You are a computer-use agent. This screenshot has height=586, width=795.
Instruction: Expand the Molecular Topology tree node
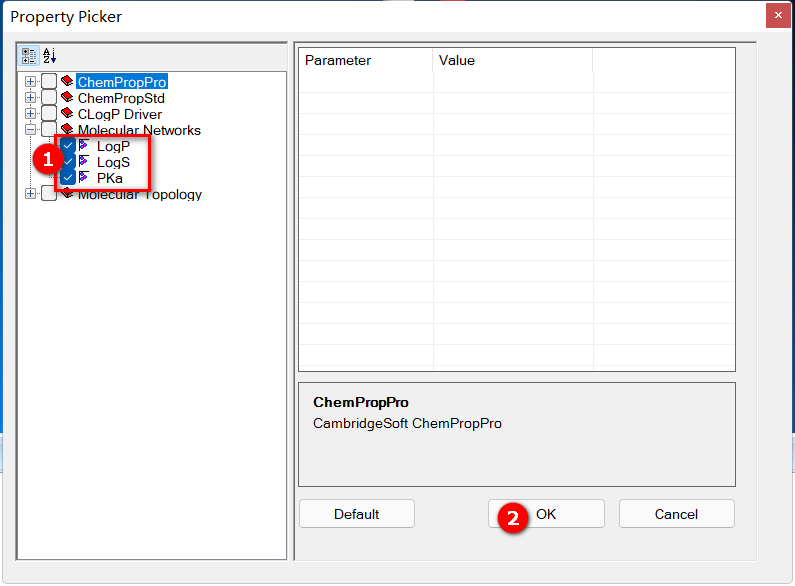pos(30,193)
